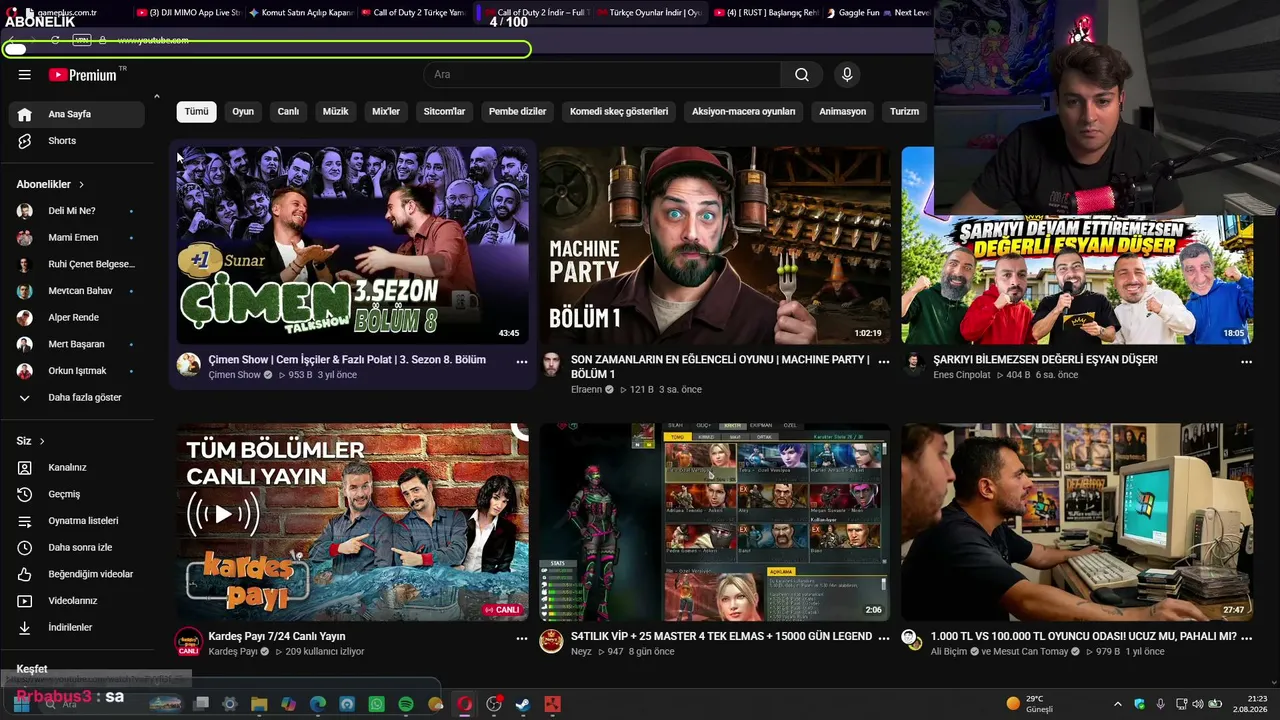This screenshot has height=720, width=1280.
Task: Switch to the Call of Duty 2 Türkçe Yama tab
Action: [411, 13]
